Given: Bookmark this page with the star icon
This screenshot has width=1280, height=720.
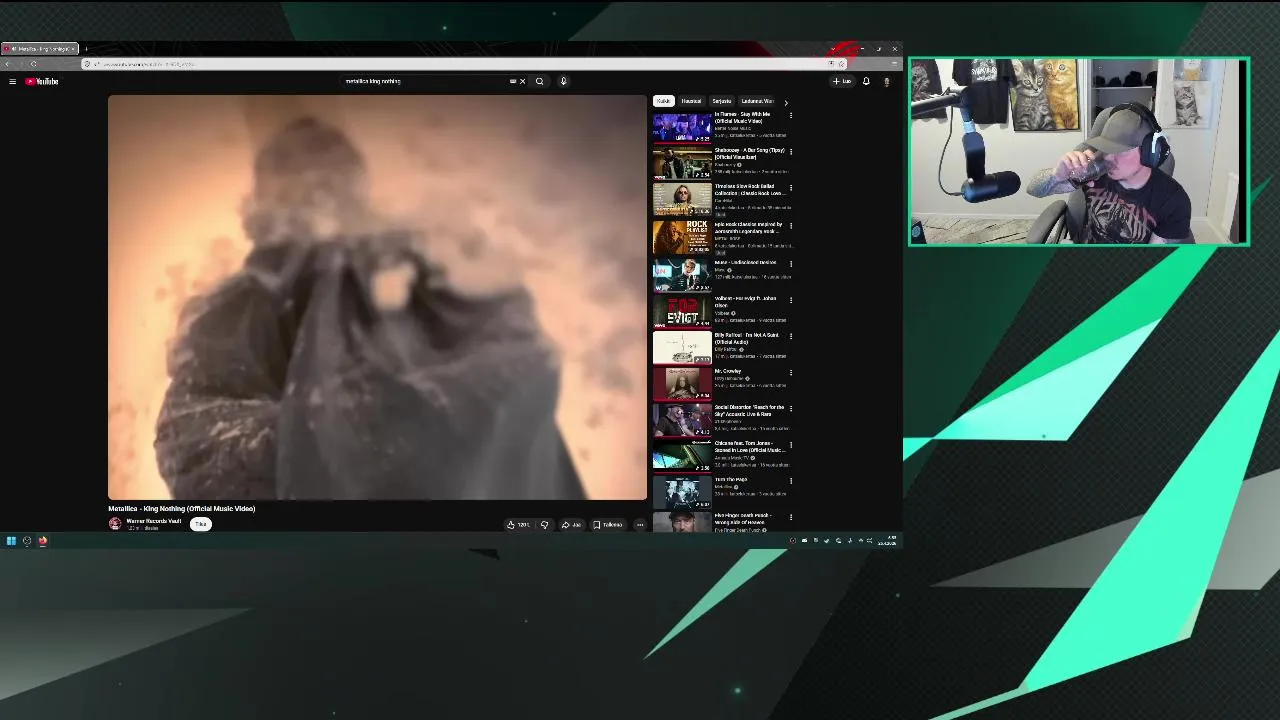Looking at the screenshot, I should [841, 64].
